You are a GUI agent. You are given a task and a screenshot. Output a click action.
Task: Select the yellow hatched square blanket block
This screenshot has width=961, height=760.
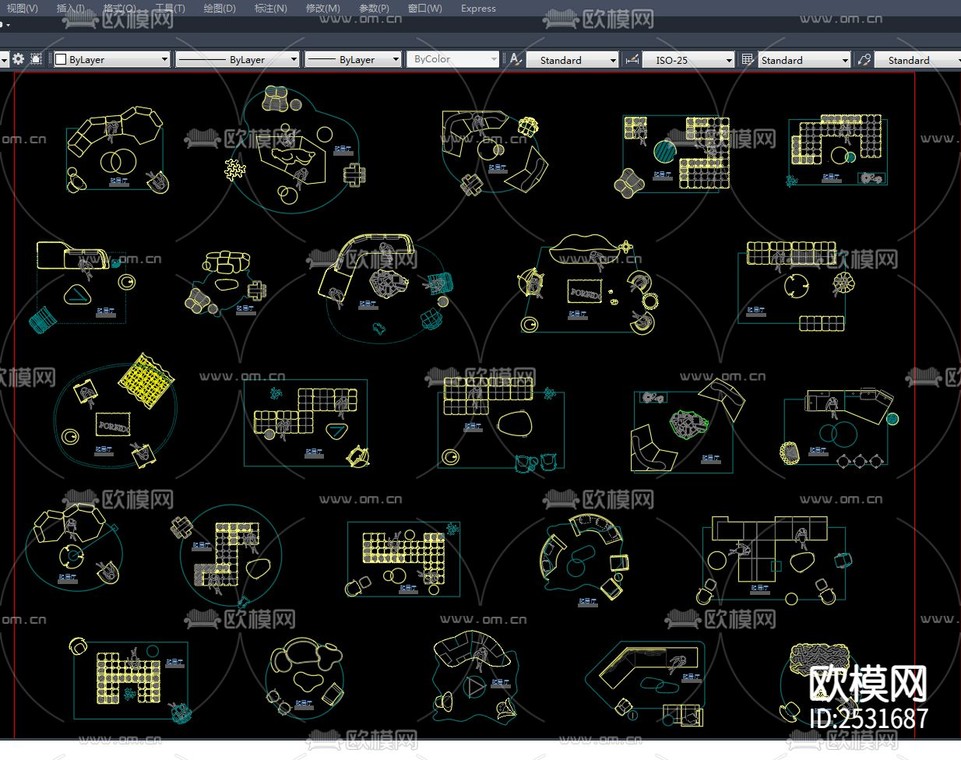[146, 381]
